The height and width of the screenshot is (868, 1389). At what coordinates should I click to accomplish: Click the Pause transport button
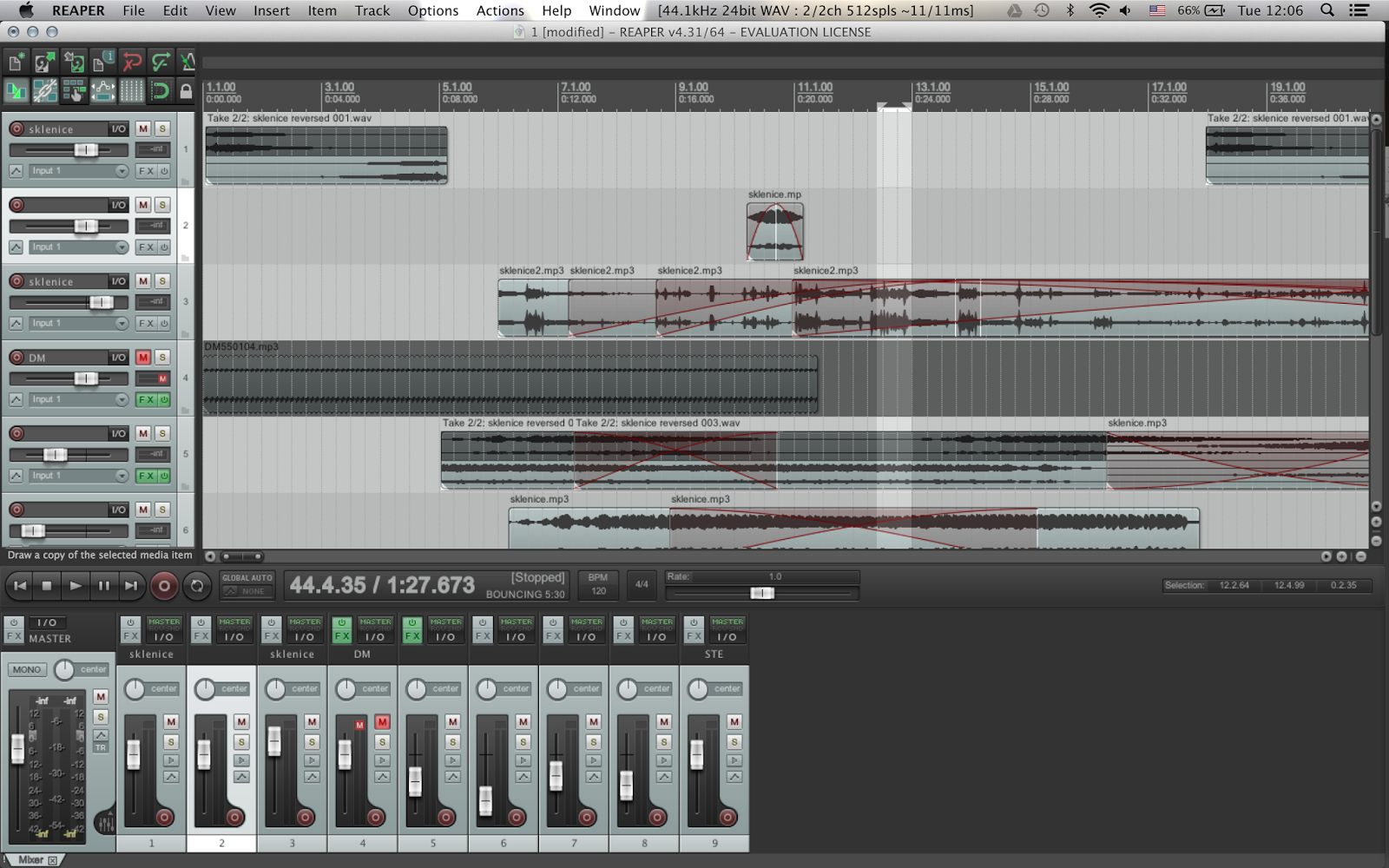[x=103, y=586]
